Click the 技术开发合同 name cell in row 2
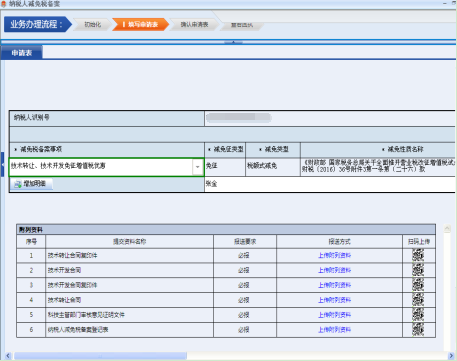This screenshot has width=457, height=361. tap(129, 270)
